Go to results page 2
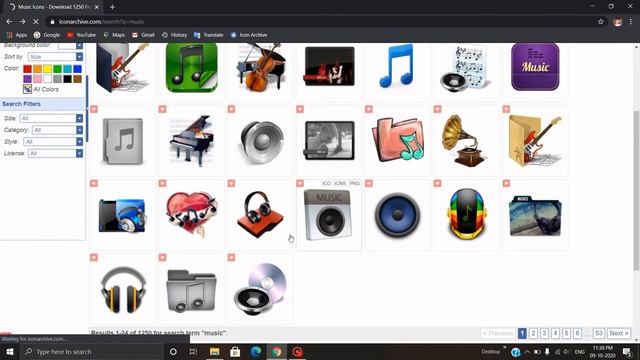 coord(533,333)
